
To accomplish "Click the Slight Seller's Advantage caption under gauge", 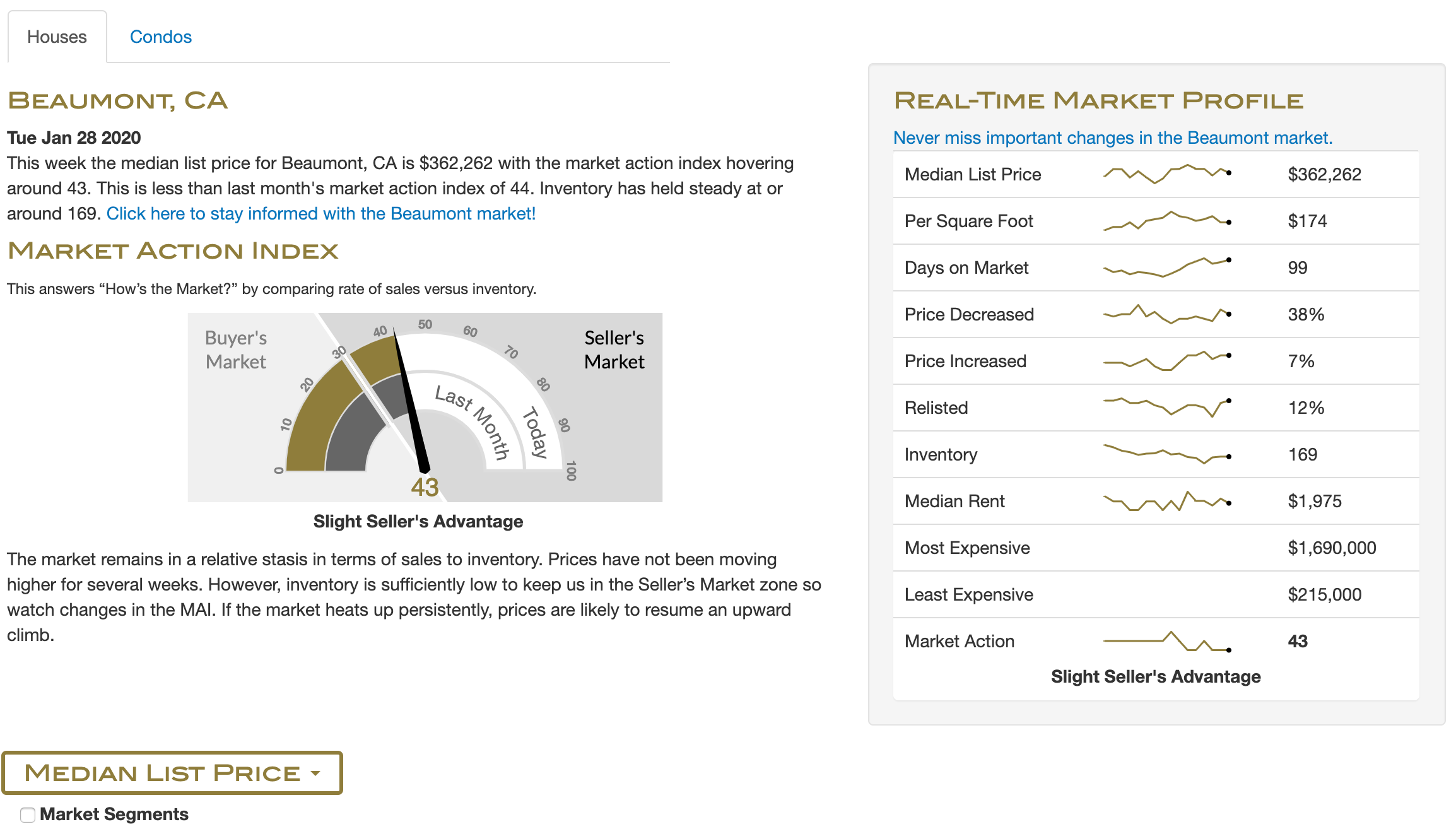I will (418, 521).
